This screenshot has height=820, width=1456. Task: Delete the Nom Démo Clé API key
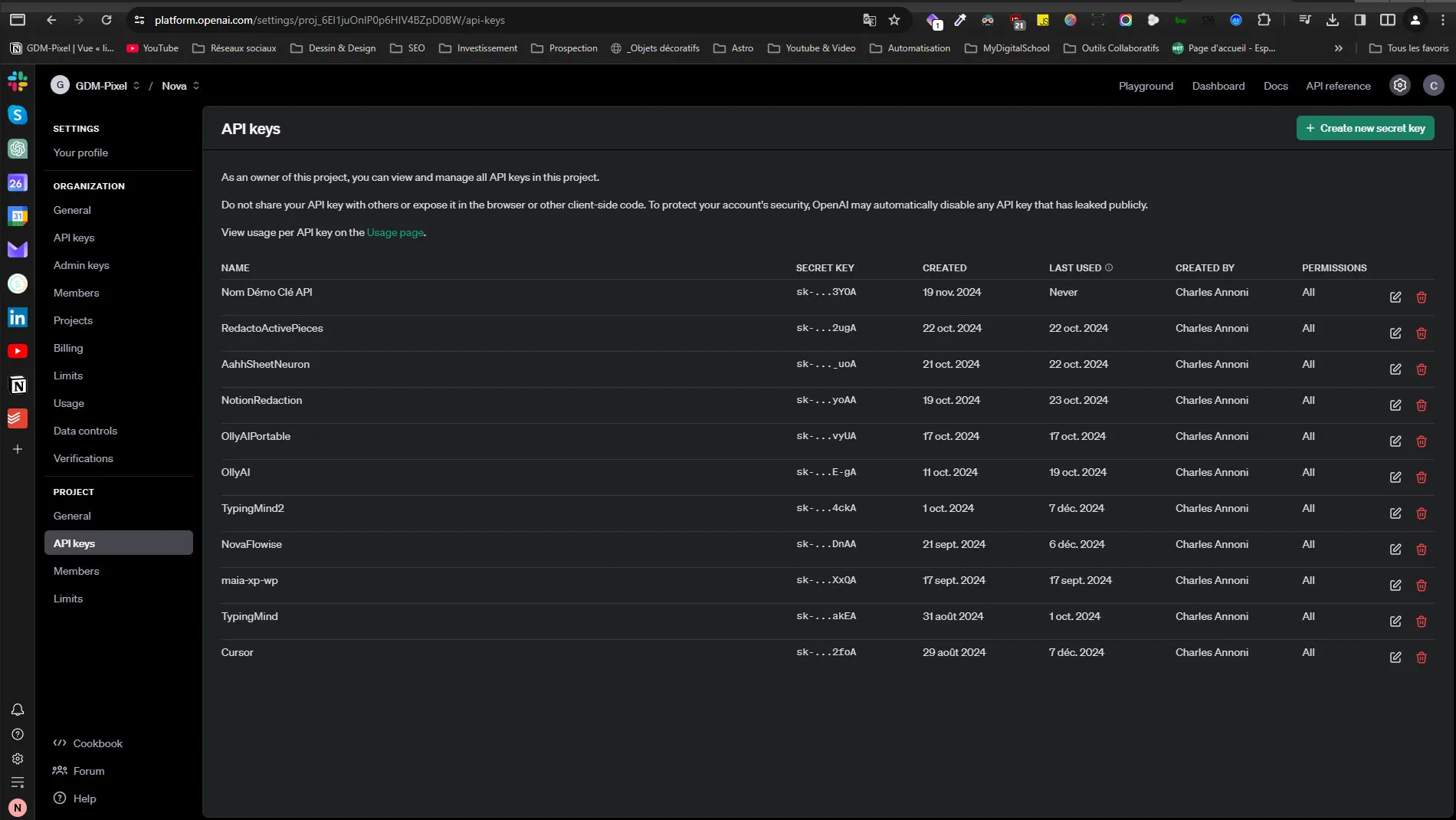click(x=1422, y=297)
